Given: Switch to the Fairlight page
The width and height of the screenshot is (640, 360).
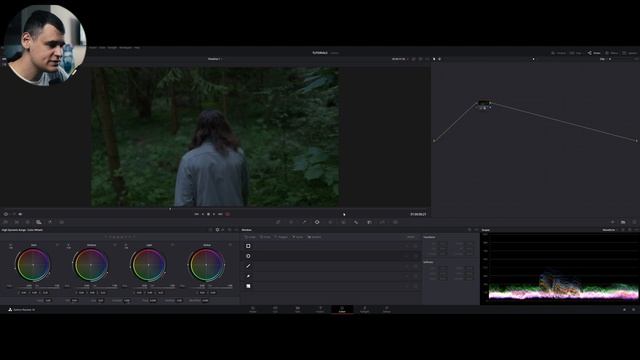Looking at the screenshot, I should [x=364, y=309].
